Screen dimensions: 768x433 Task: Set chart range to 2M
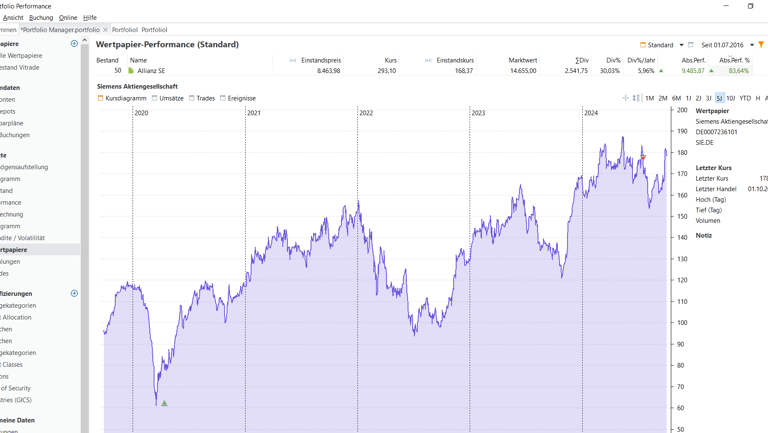(x=663, y=98)
